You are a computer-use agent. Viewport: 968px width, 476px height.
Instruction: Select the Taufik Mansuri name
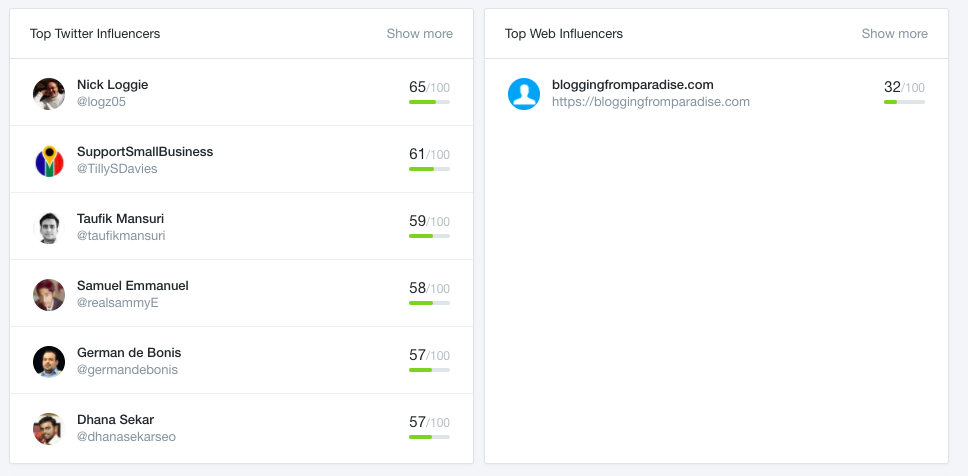(120, 219)
